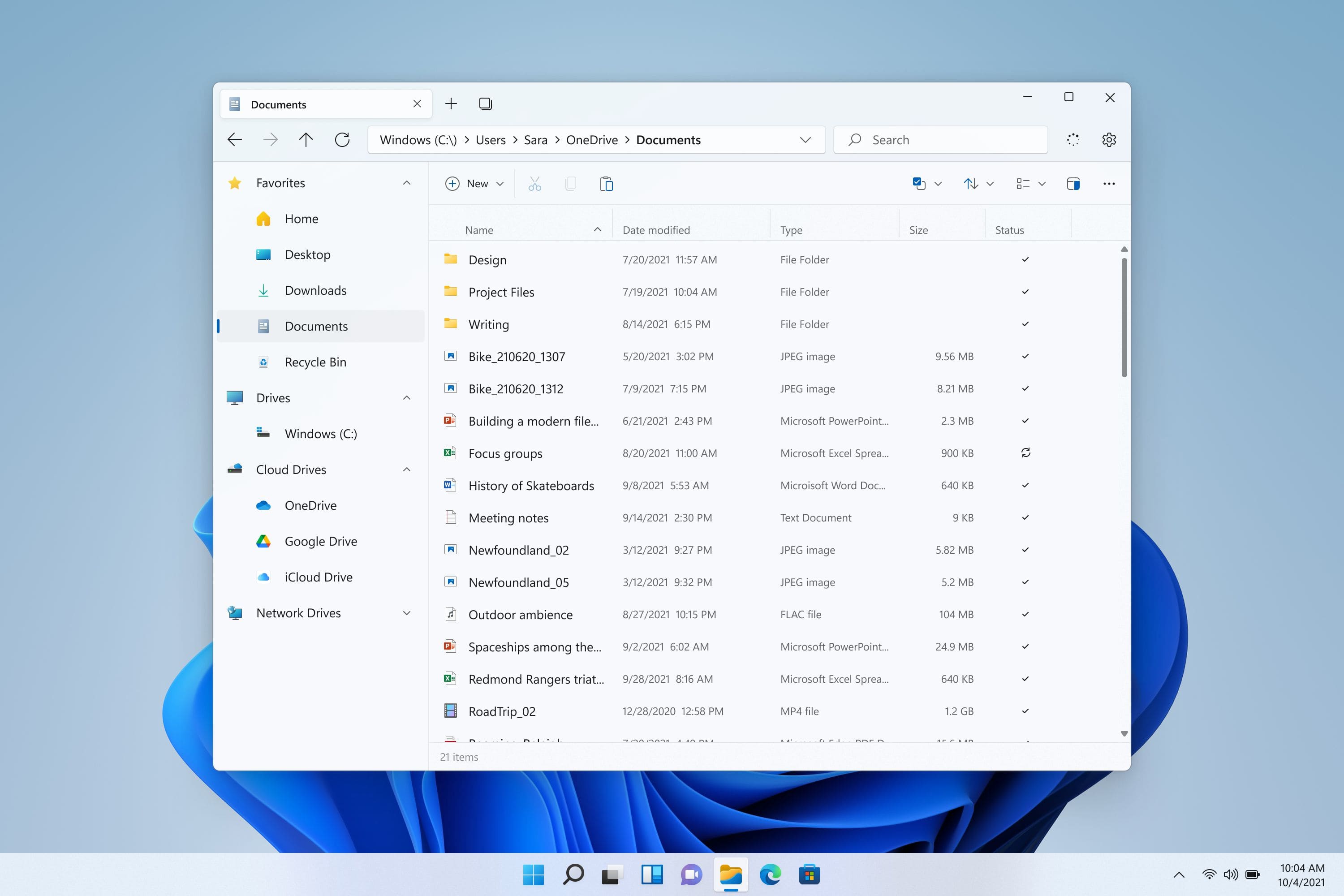Click the Search bar icon

(x=855, y=140)
